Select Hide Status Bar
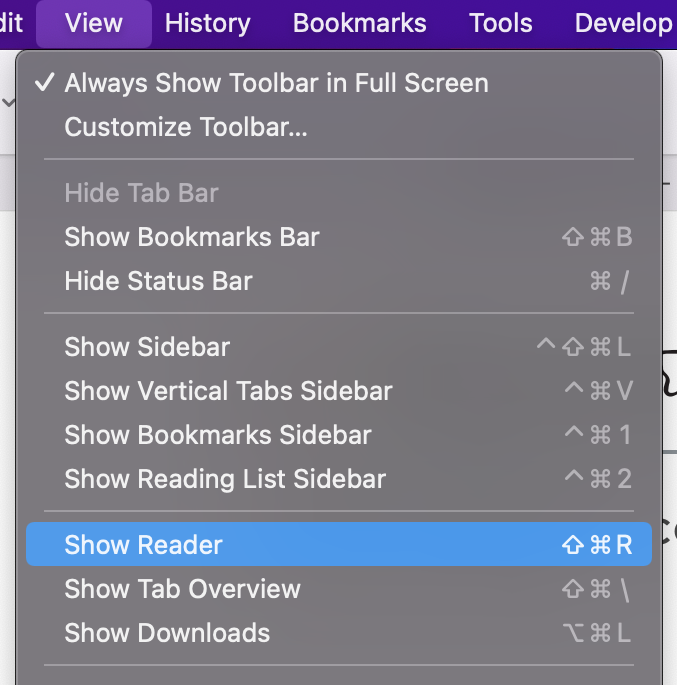The image size is (677, 685). (x=339, y=281)
